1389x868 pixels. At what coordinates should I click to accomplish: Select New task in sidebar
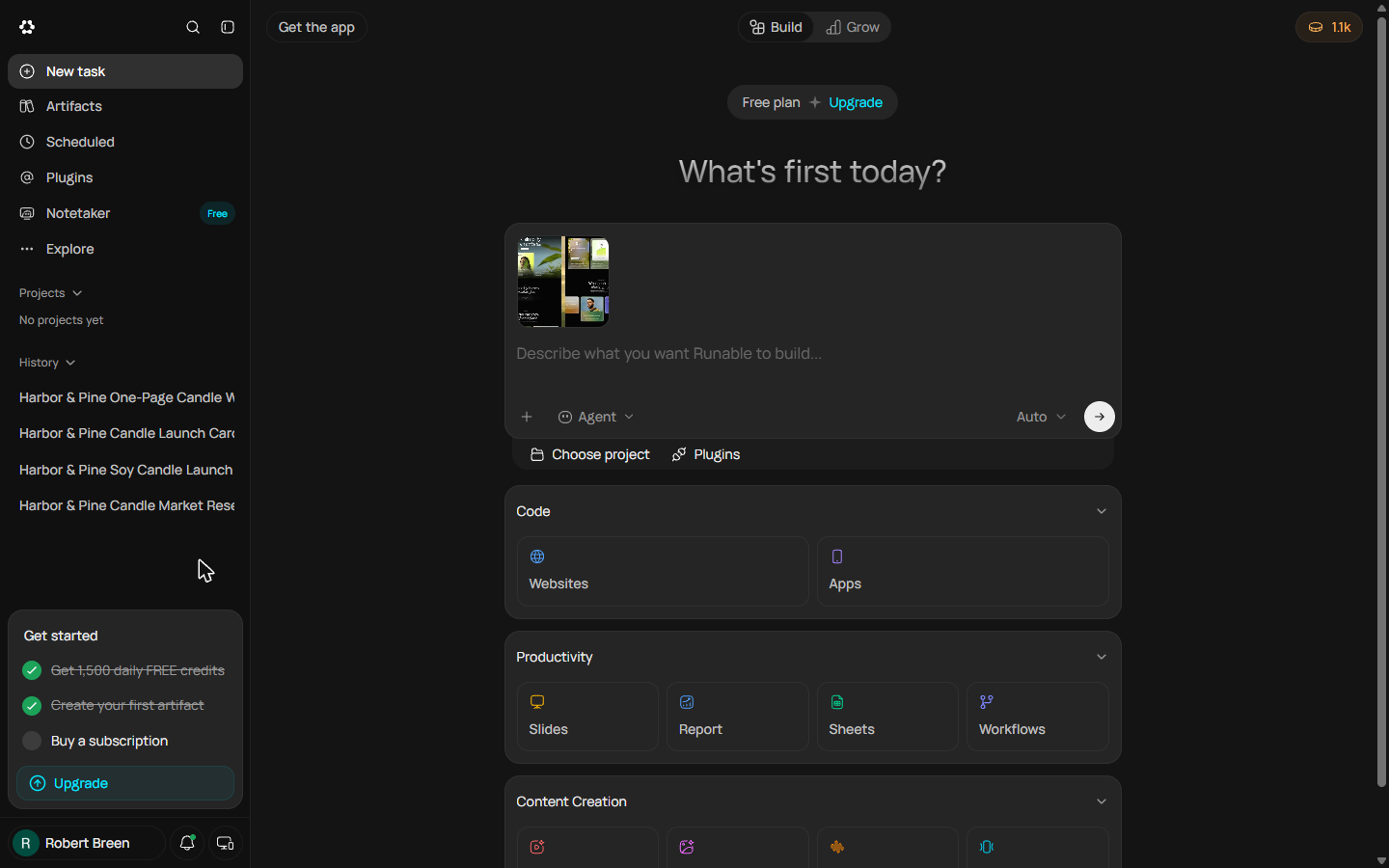(125, 71)
